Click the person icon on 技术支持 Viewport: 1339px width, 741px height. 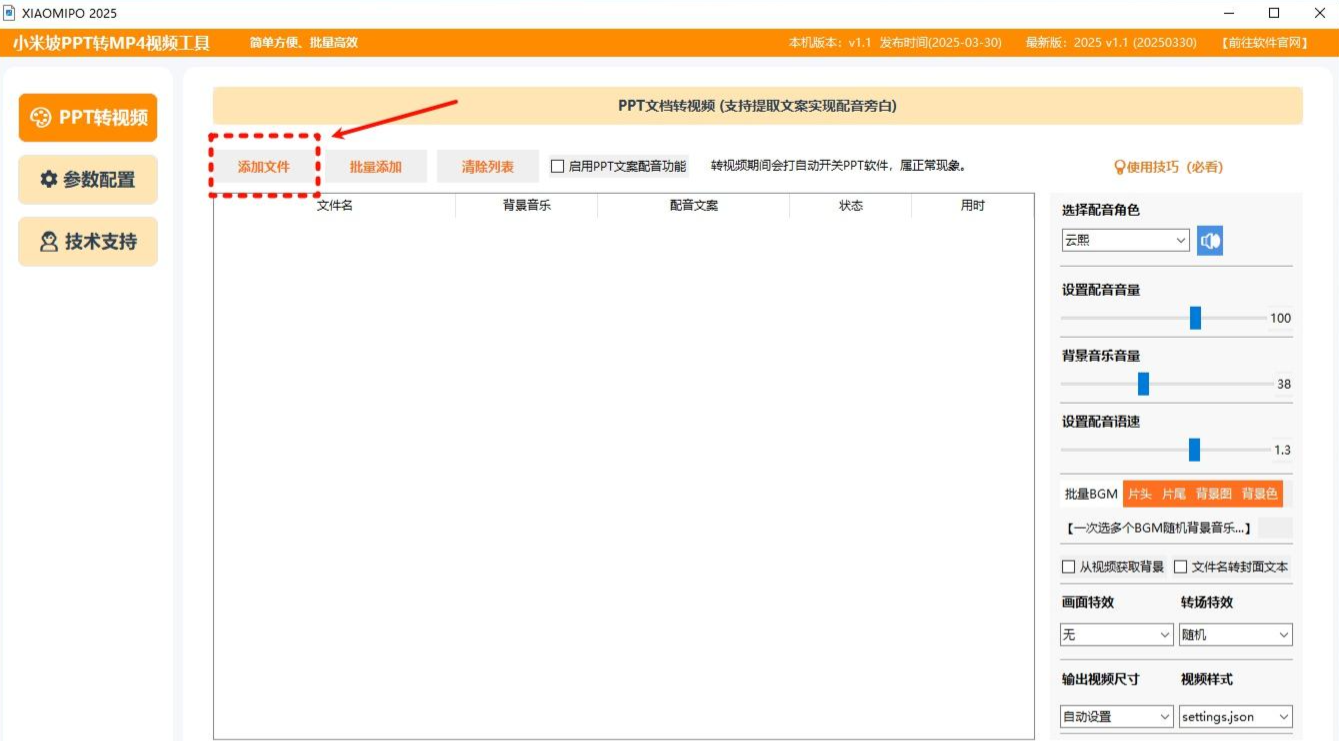[49, 242]
